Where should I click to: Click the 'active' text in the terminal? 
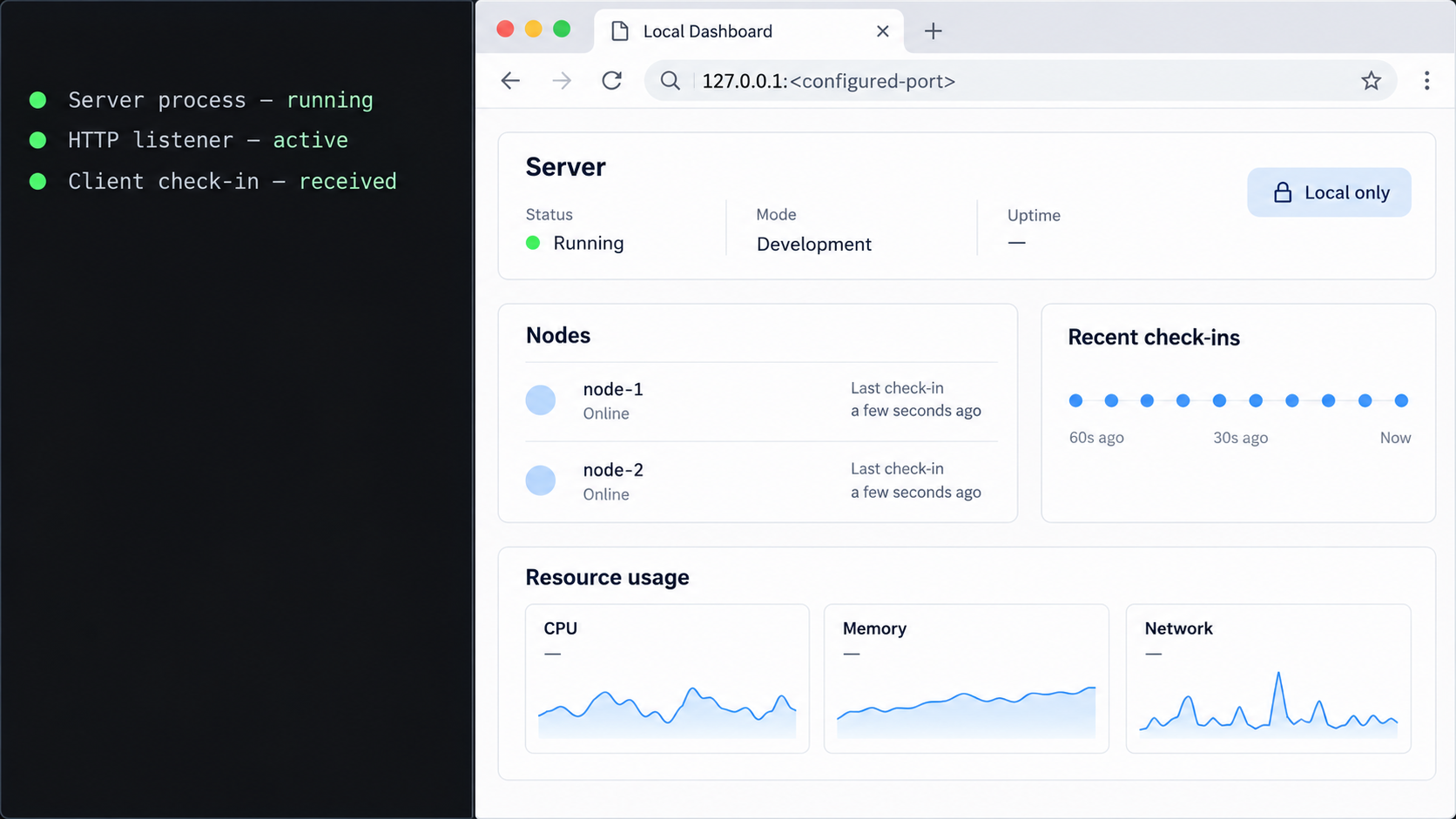(x=311, y=140)
